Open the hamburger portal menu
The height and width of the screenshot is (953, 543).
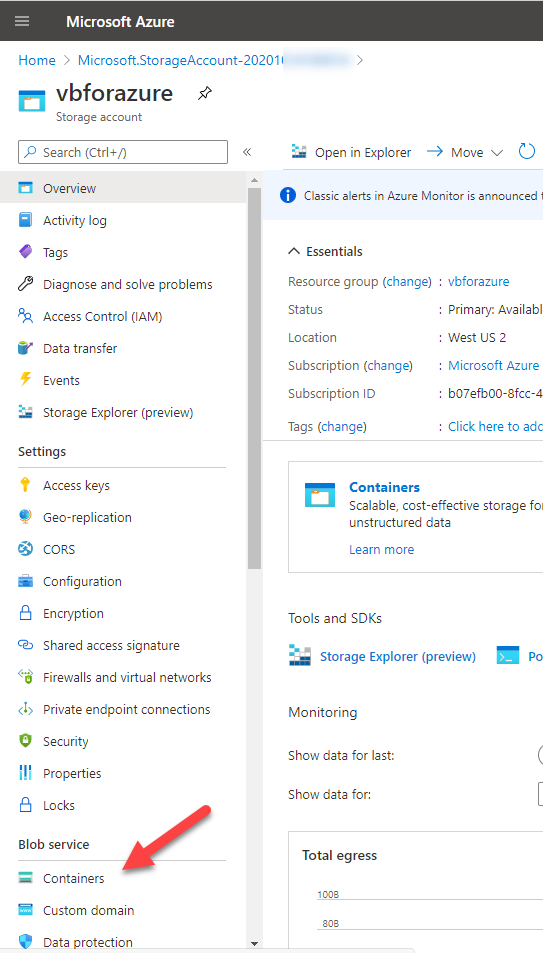pos(22,21)
